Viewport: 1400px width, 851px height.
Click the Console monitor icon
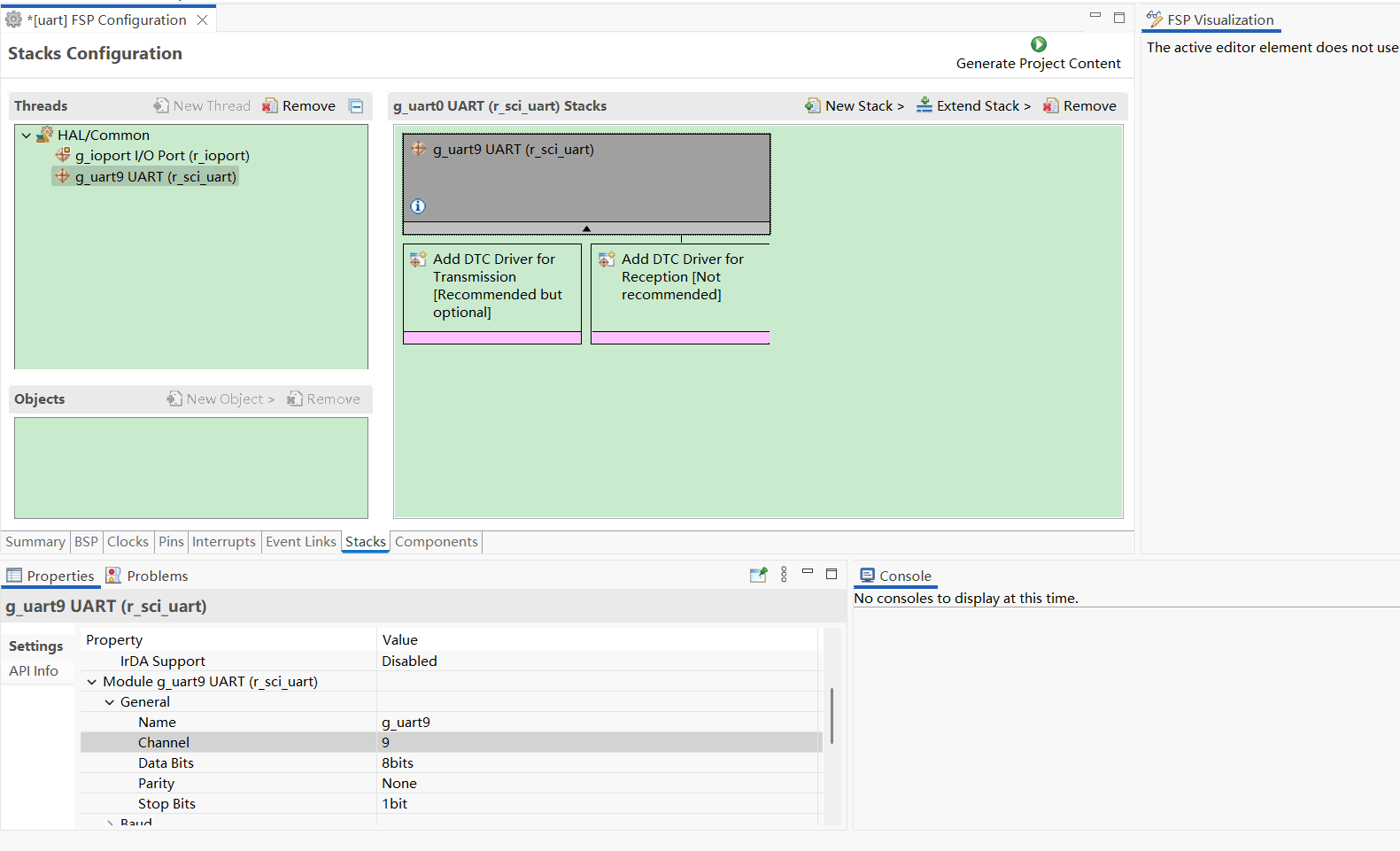(x=868, y=576)
